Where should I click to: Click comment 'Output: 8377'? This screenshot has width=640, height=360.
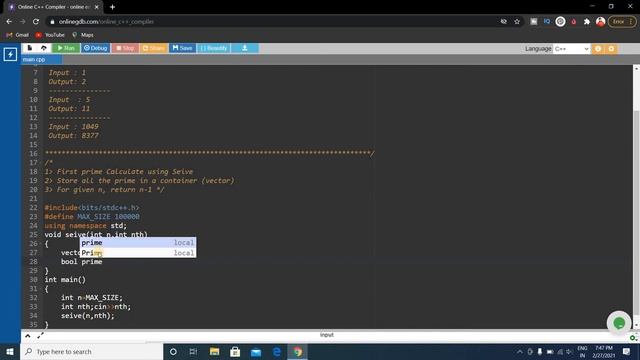point(73,136)
